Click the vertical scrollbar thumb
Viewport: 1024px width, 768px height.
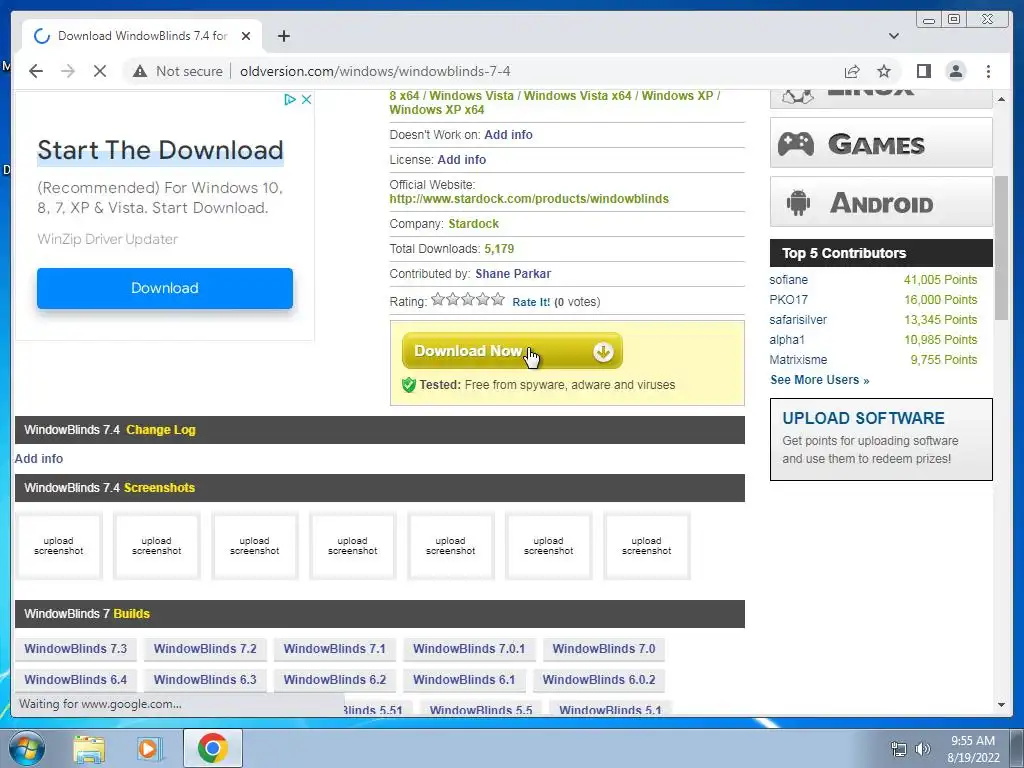point(1002,248)
